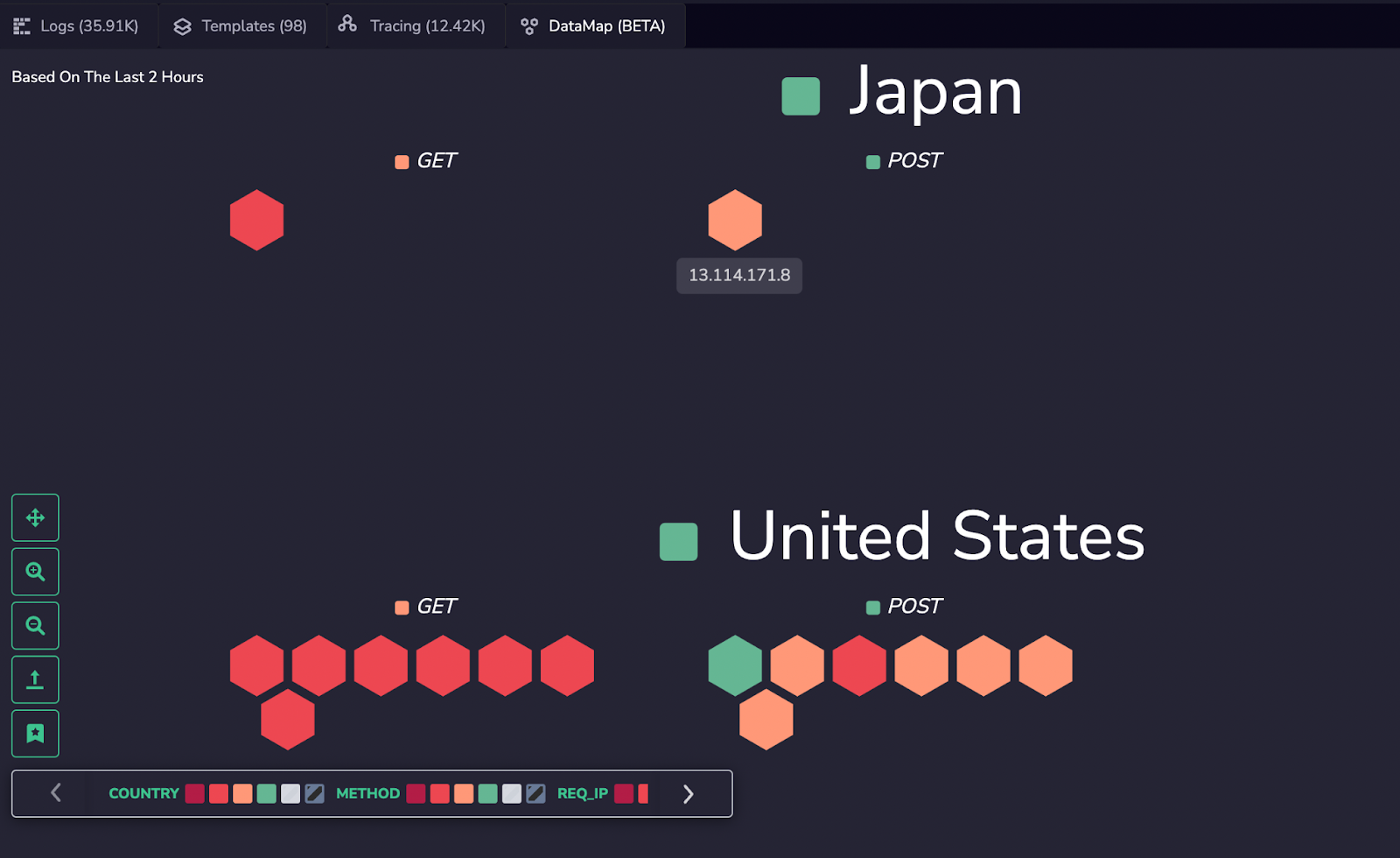Pick the crimson METHOD color swatch
The width and height of the screenshot is (1400, 858).
tap(416, 793)
